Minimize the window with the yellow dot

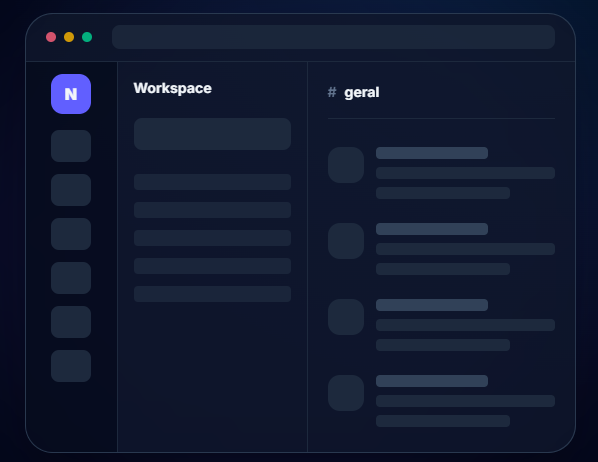(69, 37)
